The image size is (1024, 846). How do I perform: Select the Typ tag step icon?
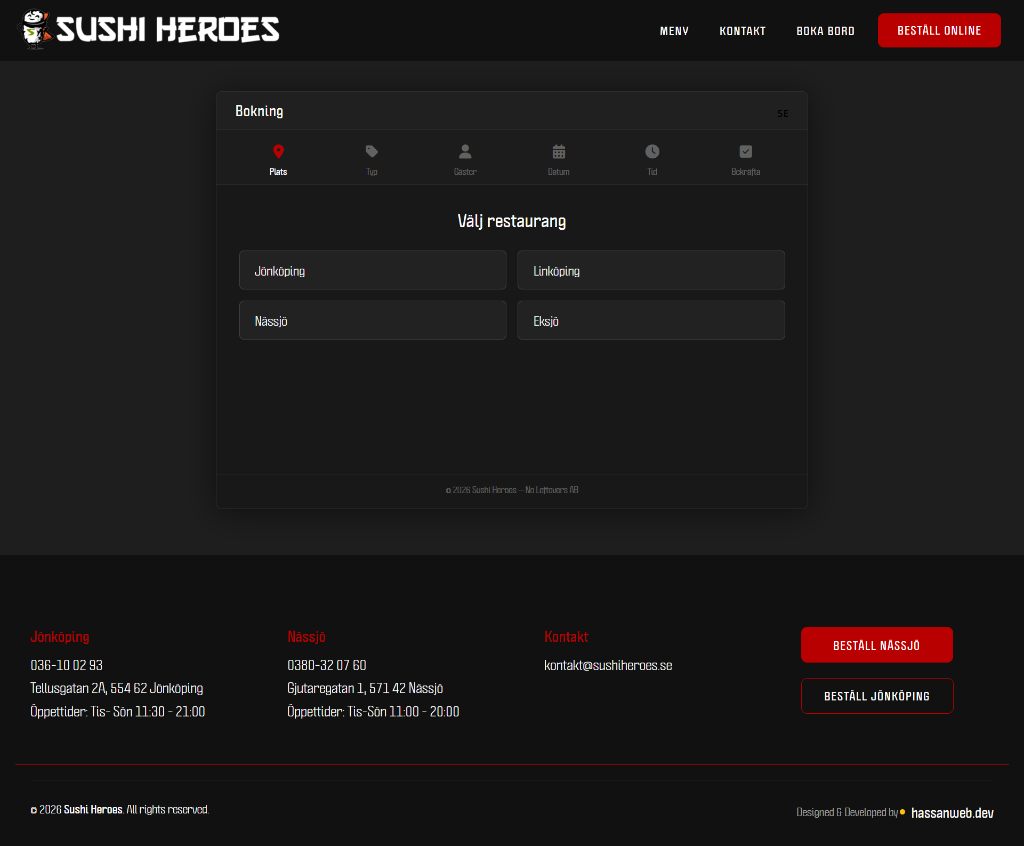tap(372, 152)
